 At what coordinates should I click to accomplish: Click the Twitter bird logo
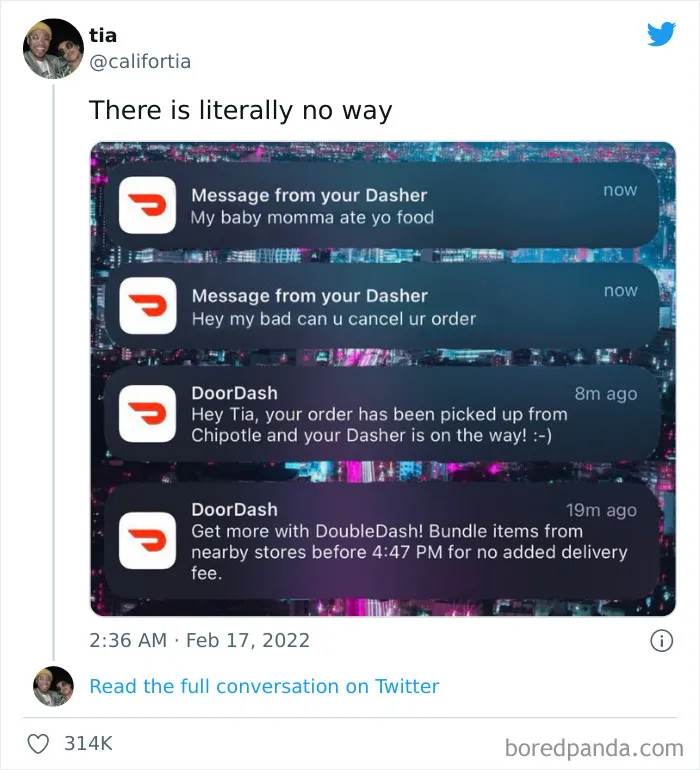point(661,34)
